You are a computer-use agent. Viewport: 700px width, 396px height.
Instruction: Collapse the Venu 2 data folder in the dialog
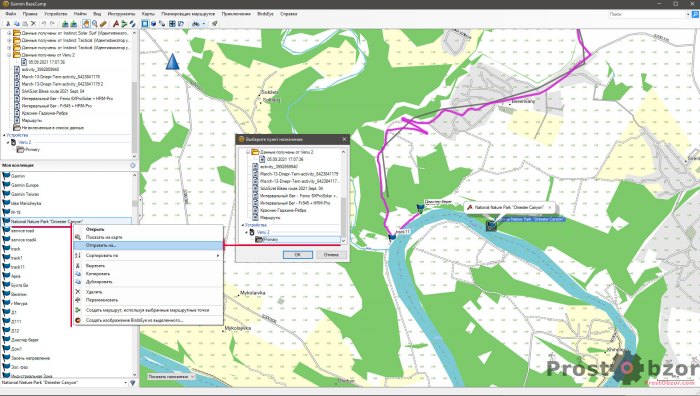(x=247, y=152)
